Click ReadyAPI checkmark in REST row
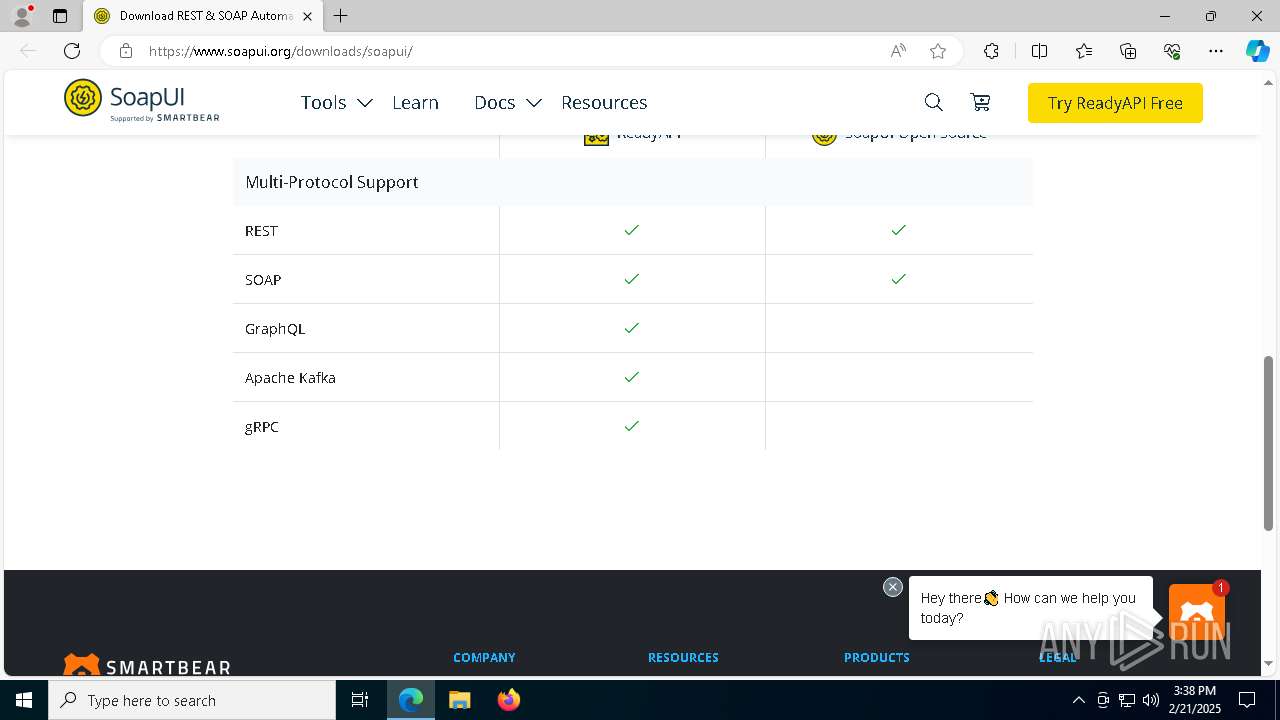Image resolution: width=1280 pixels, height=720 pixels. pos(631,230)
